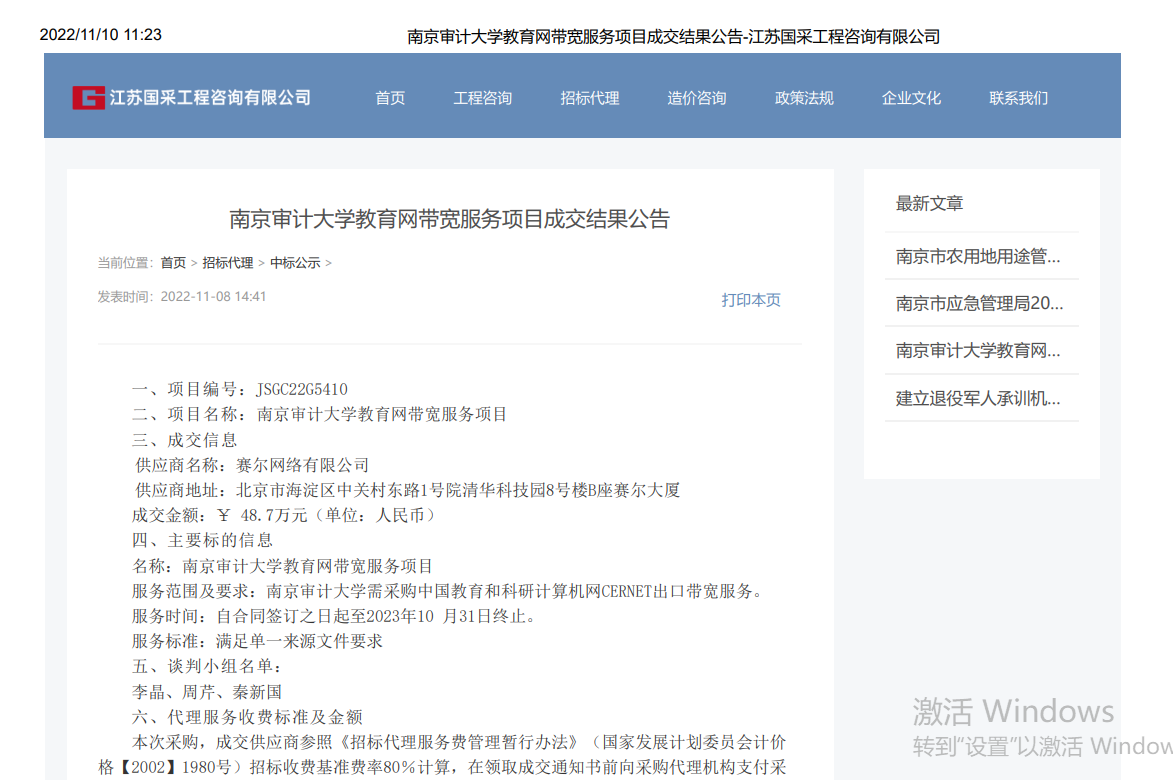Open 企业文化 in the navigation bar

point(911,98)
